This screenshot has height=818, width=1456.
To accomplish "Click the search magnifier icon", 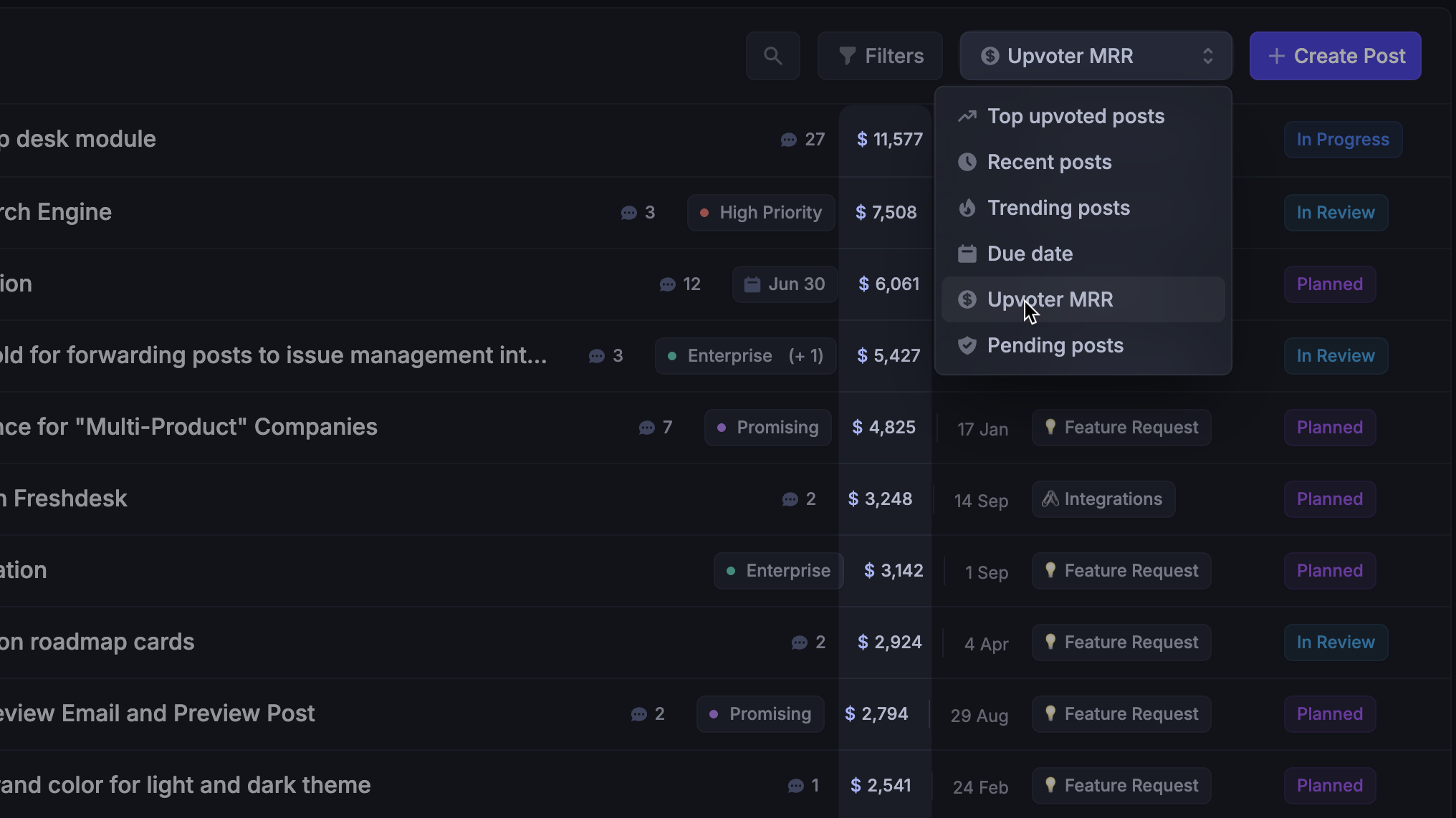I will pyautogui.click(x=772, y=55).
